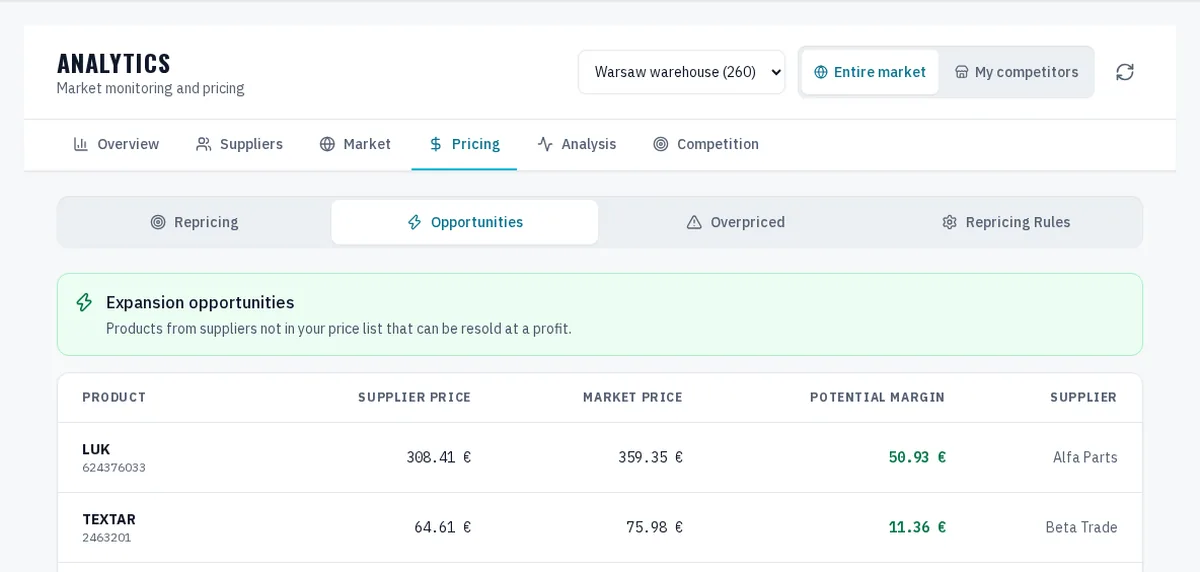Click the people icon next to Suppliers
1200x572 pixels.
(x=204, y=144)
